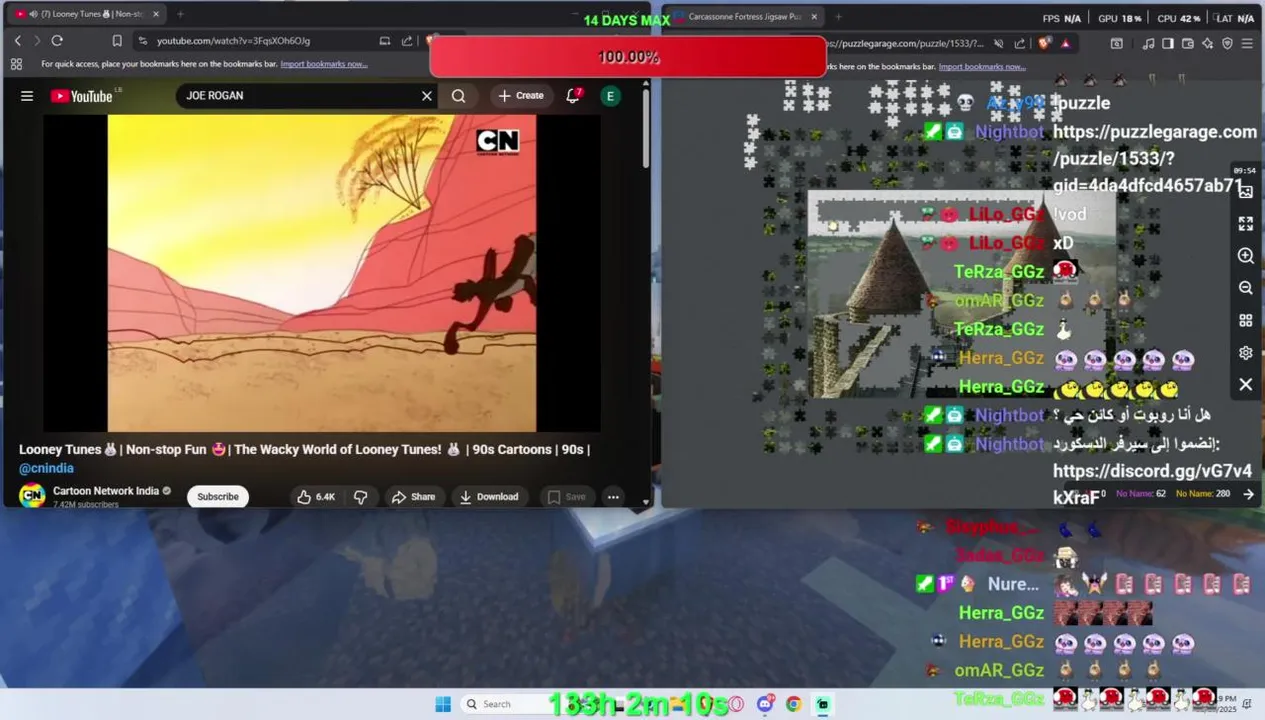This screenshot has width=1265, height=720.
Task: Click the Looney Tunes video player
Action: (322, 273)
